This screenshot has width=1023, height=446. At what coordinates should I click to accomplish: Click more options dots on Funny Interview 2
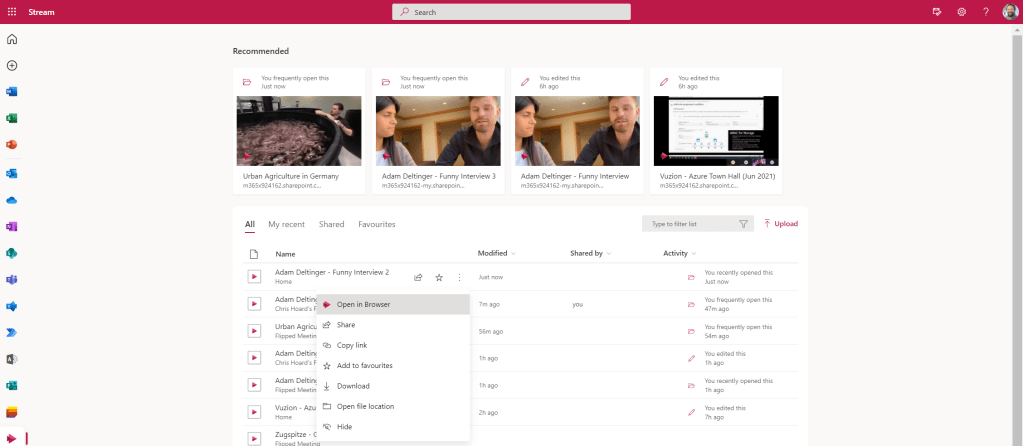pyautogui.click(x=459, y=277)
